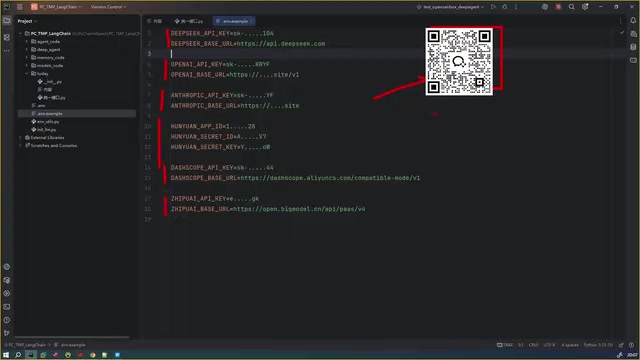Expand External Libraries node
Screen dimensions: 640x360
click(20, 138)
